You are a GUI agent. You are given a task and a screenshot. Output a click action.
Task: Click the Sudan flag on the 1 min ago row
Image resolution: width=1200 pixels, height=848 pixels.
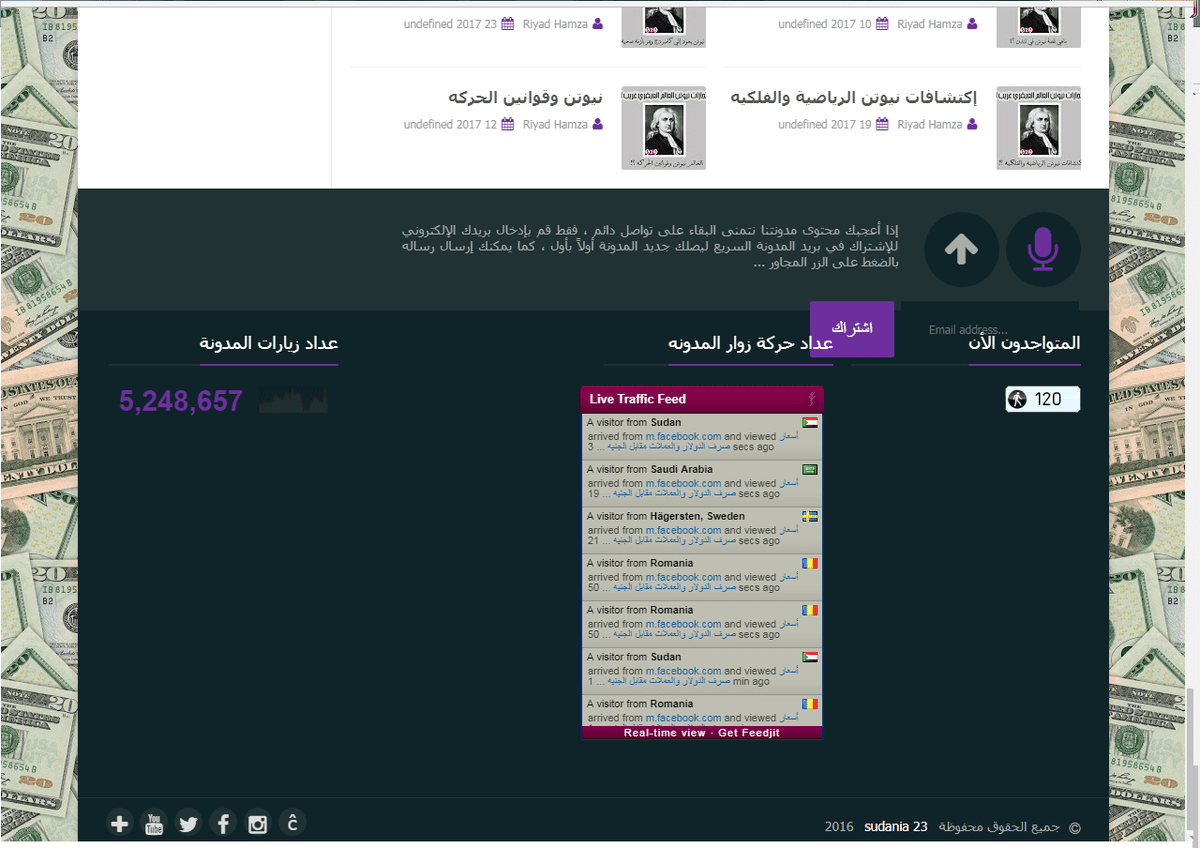coord(810,658)
